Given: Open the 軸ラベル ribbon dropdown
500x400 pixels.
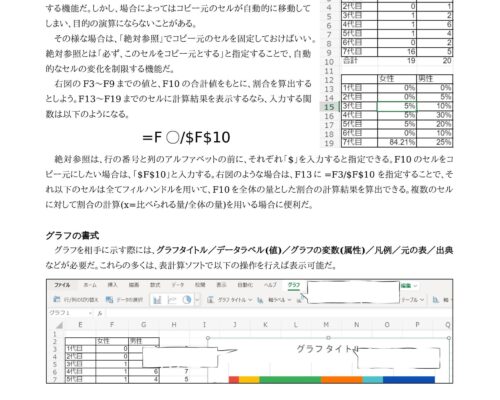Looking at the screenshot, I should (274, 300).
